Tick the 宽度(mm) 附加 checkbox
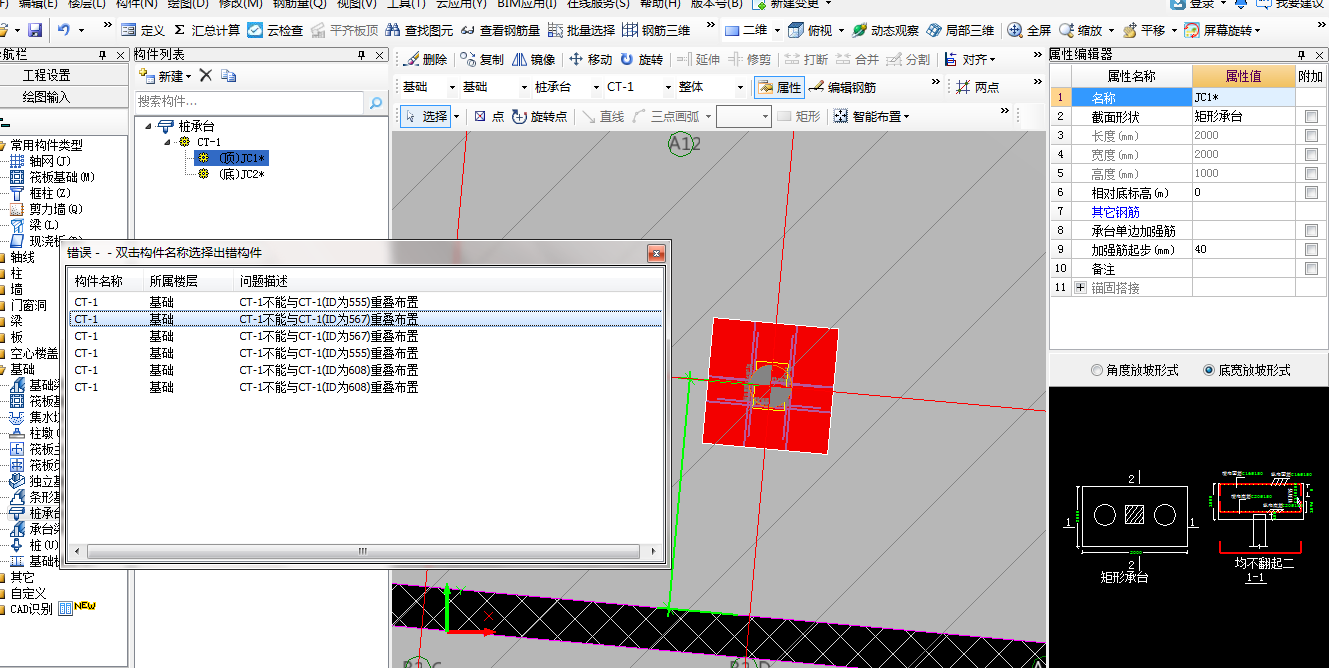The height and width of the screenshot is (668, 1329). pyautogui.click(x=1311, y=154)
